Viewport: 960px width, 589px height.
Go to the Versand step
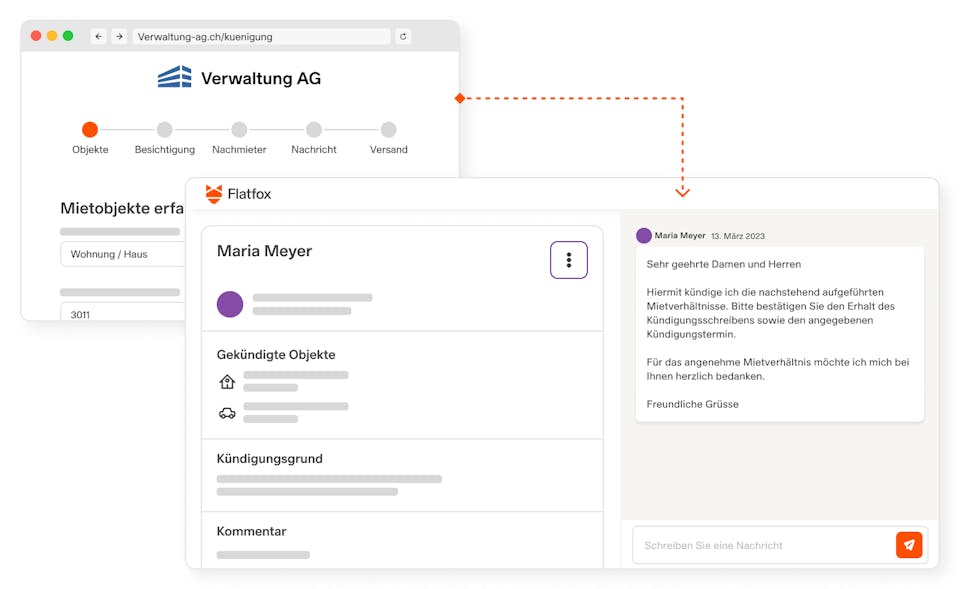[x=388, y=129]
